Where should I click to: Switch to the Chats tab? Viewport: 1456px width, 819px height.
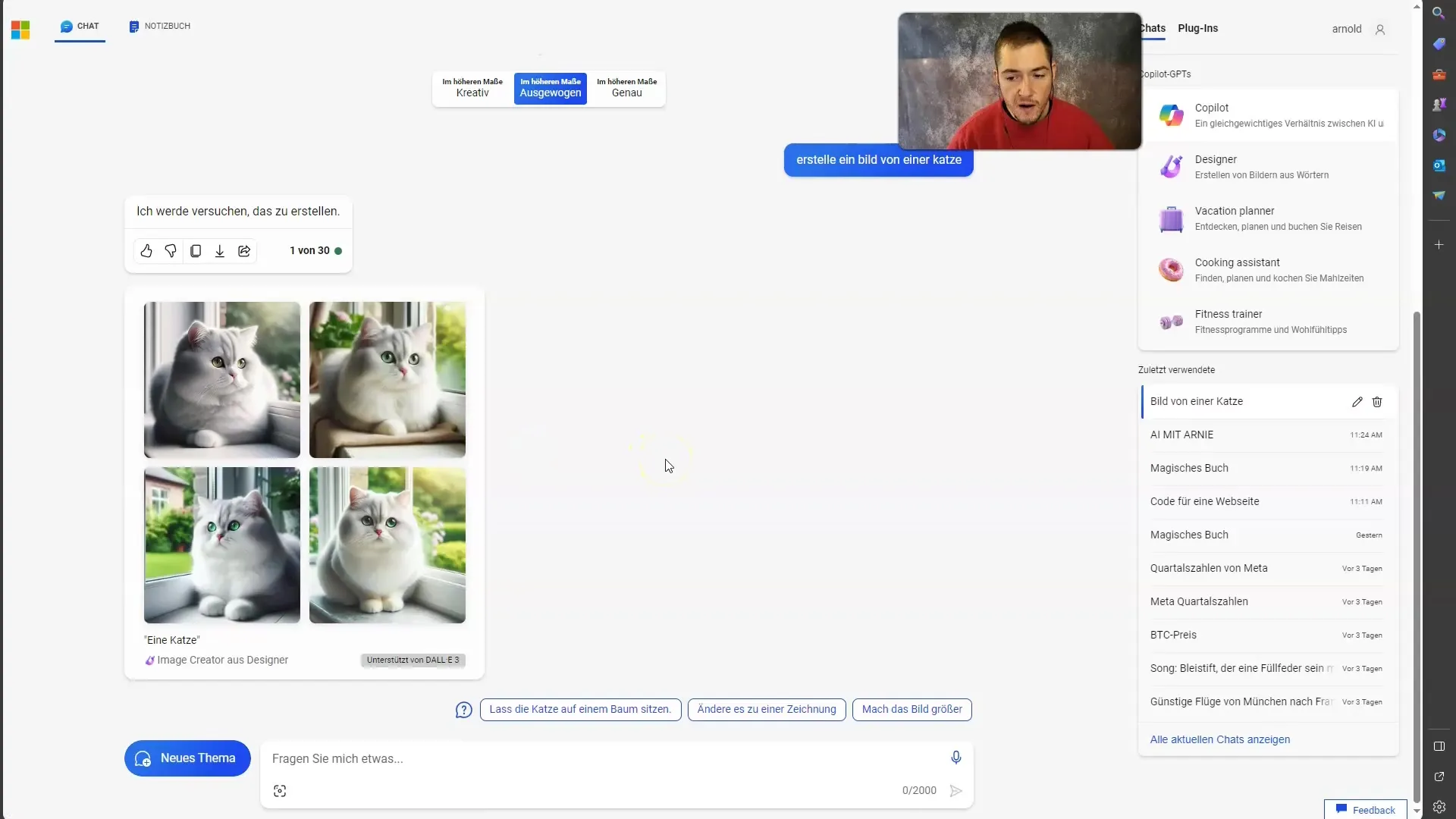pos(1151,28)
